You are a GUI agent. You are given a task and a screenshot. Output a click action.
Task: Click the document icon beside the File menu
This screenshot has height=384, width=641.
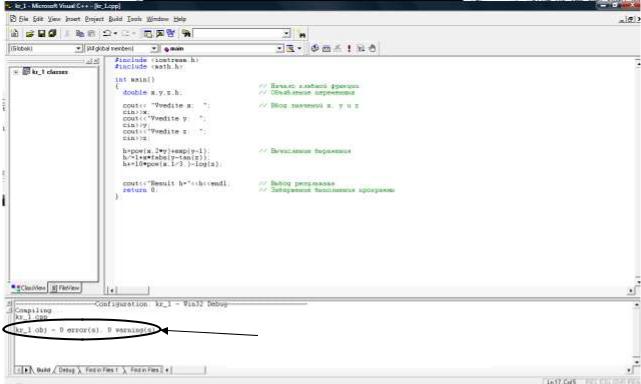13,19
